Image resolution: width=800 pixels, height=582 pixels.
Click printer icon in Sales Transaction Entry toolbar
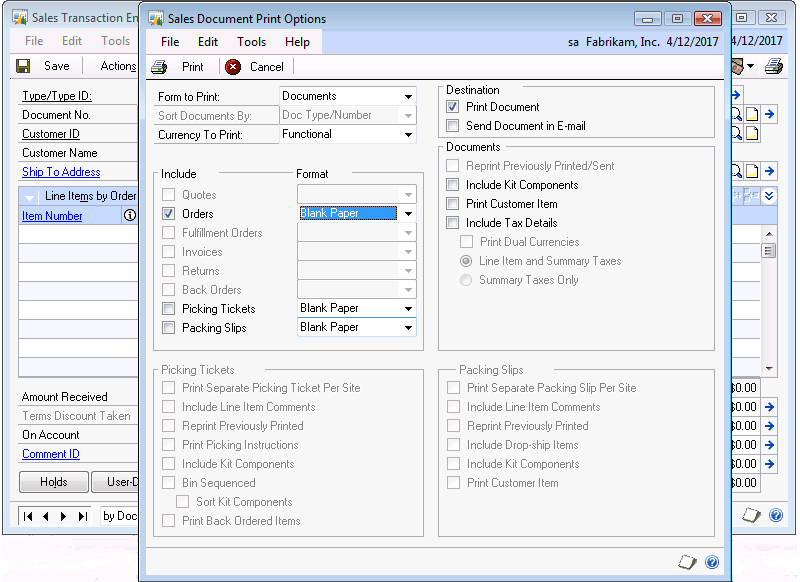(x=773, y=66)
